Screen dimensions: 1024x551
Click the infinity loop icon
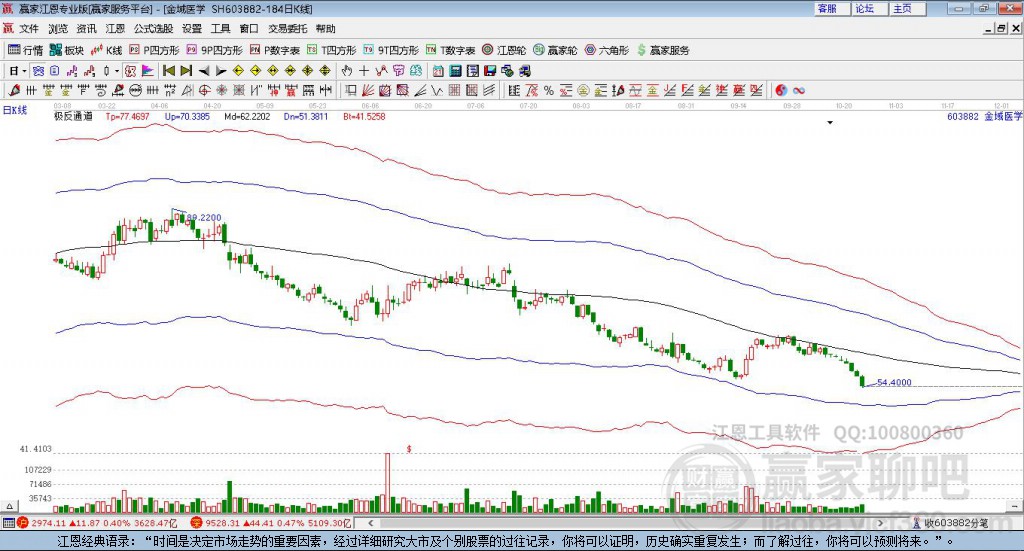(x=799, y=90)
